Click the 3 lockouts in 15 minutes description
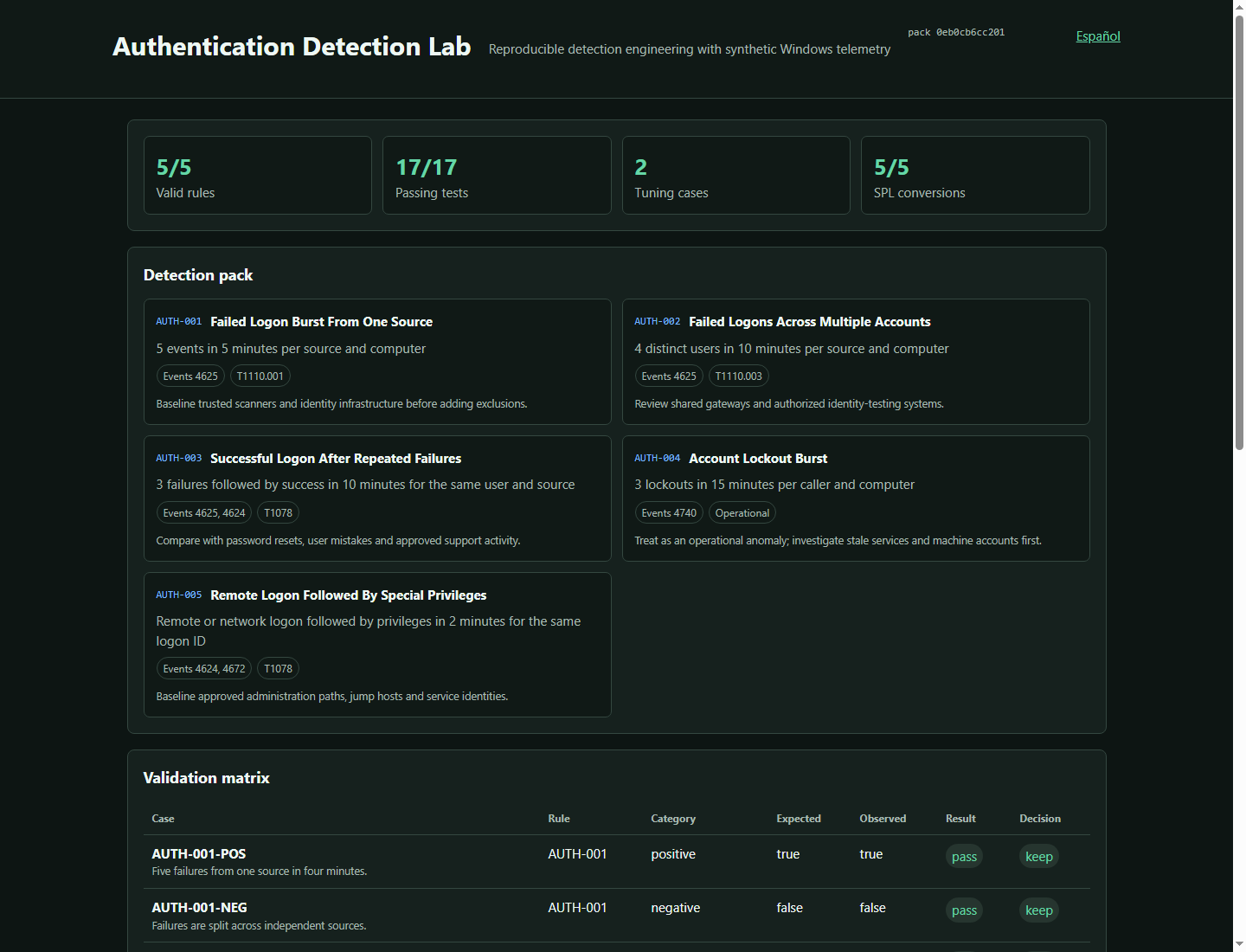This screenshot has height=952, width=1246. point(774,485)
